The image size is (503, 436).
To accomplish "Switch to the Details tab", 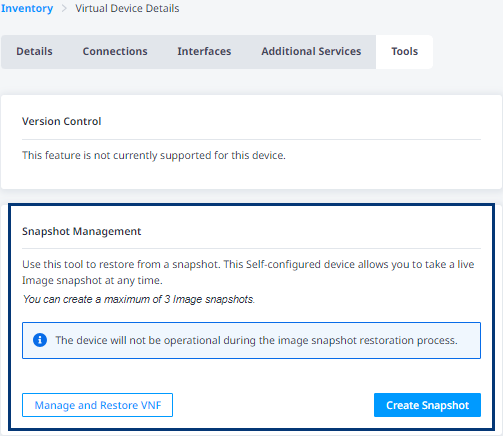I will click(x=34, y=52).
